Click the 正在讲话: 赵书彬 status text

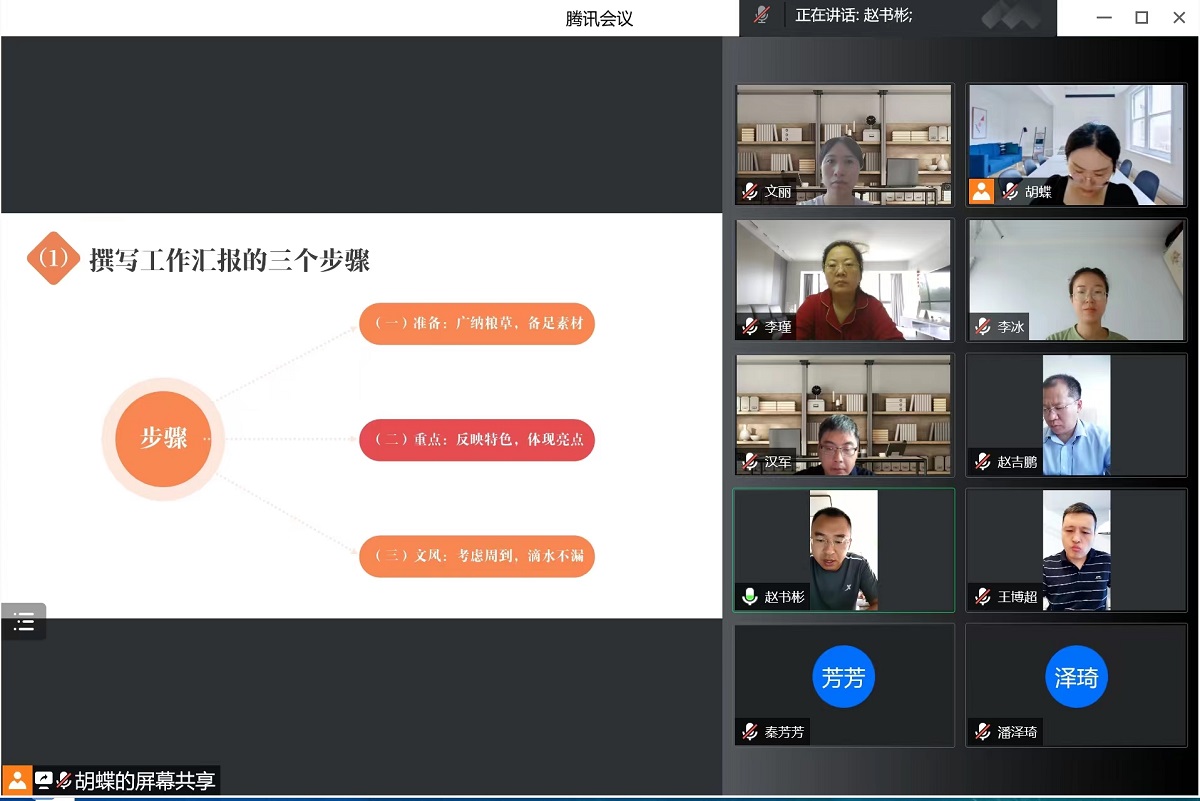point(854,15)
